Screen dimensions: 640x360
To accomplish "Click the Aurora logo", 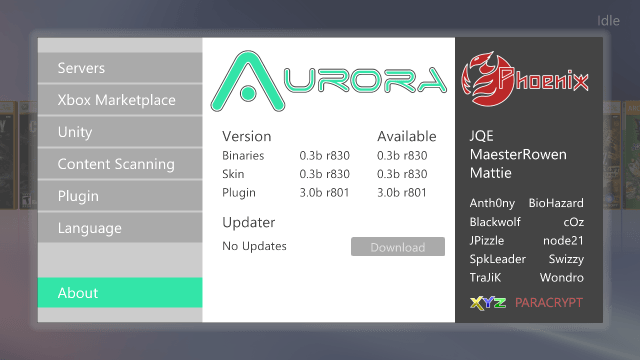I will pos(329,81).
